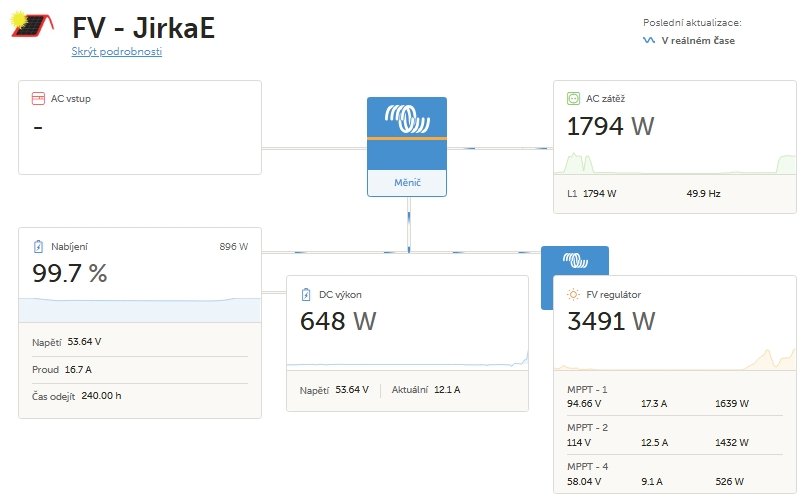Open the battery state history graph
802x503 pixels.
pos(140,310)
